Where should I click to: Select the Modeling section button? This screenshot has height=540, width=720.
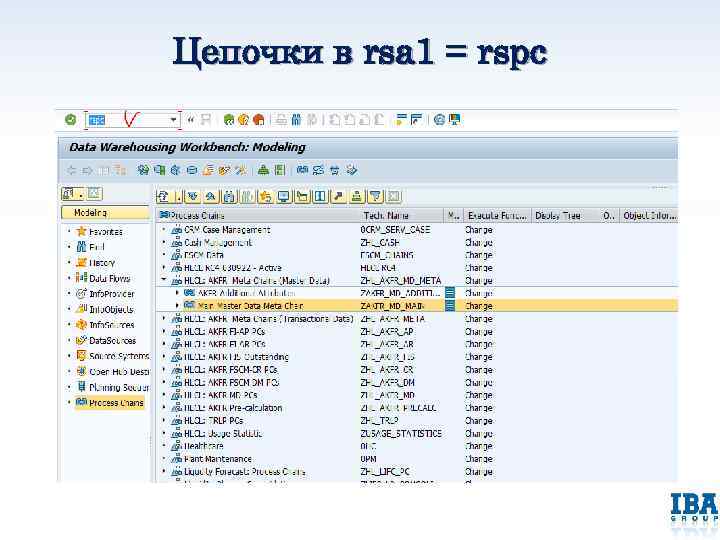(x=105, y=213)
